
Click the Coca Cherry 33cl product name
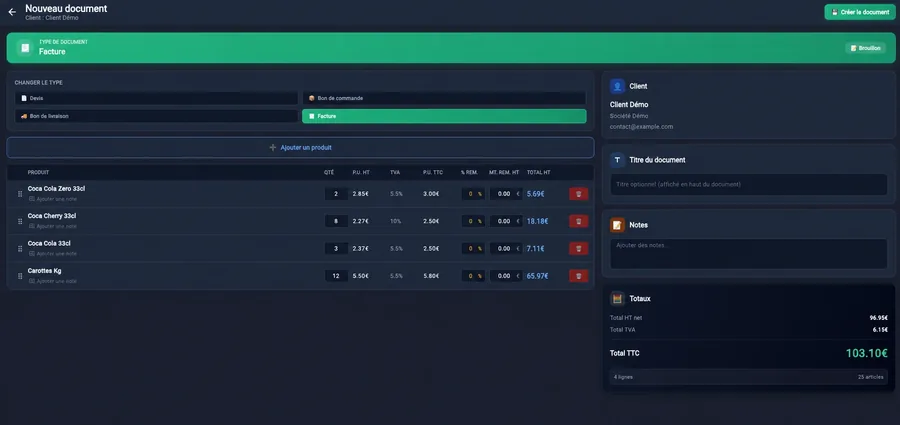52,216
